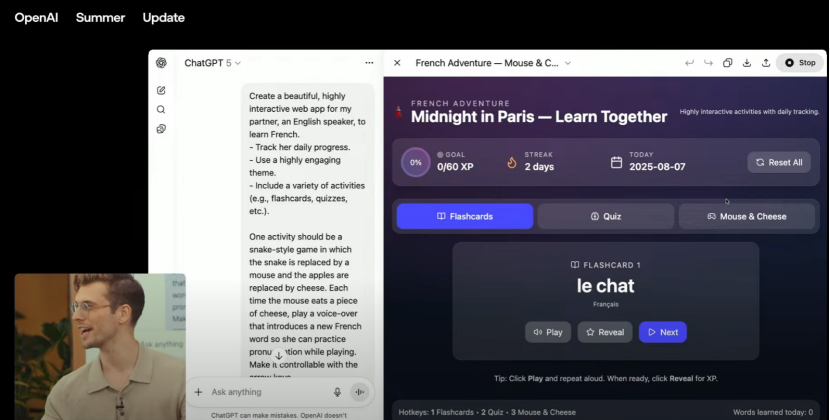This screenshot has height=420, width=830.
Task: Share the canvas using the share icon
Action: pos(765,62)
